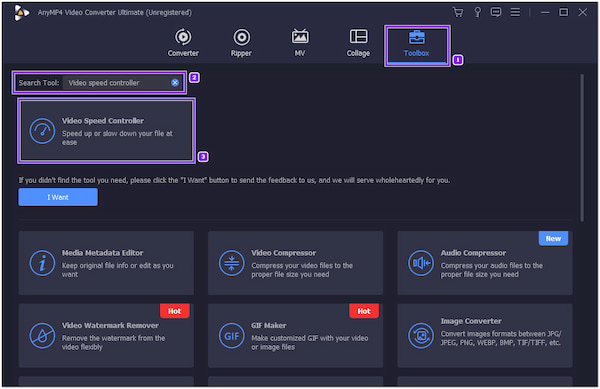600x389 pixels.
Task: Click "Convert images formats between JPG" text
Action: click(x=501, y=338)
